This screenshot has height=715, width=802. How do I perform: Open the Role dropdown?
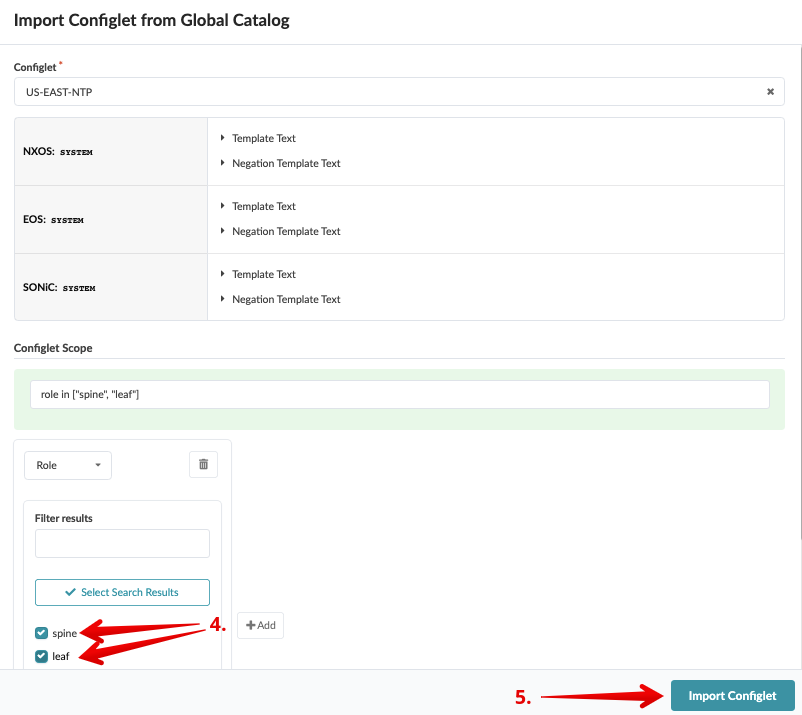pyautogui.click(x=67, y=464)
